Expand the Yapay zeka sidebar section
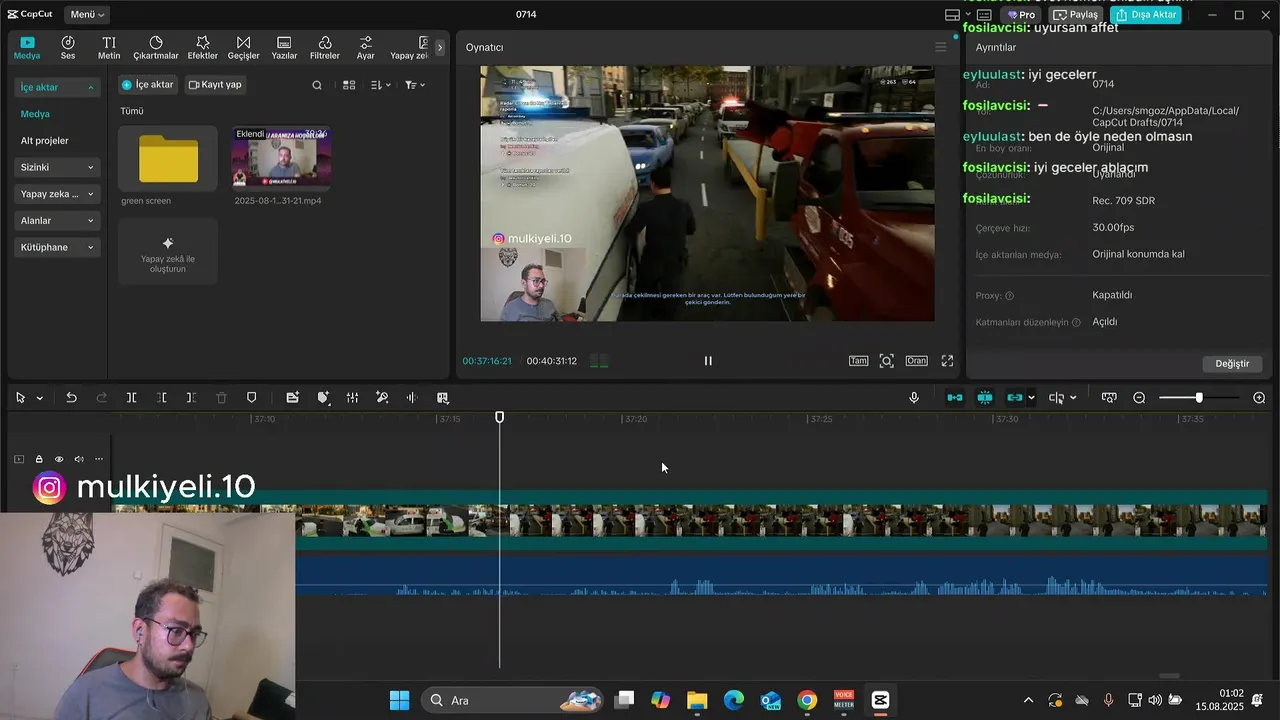The width and height of the screenshot is (1280, 720). click(56, 194)
